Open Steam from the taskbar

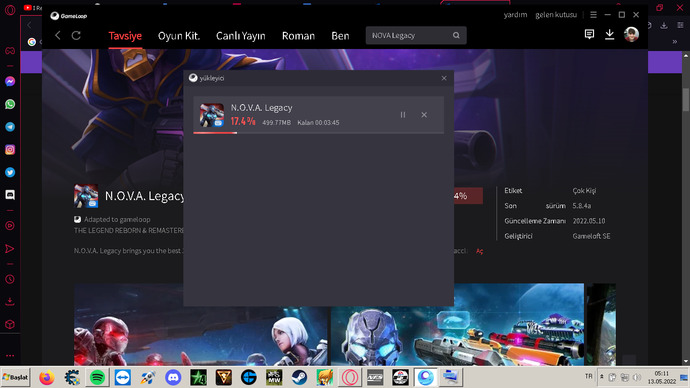click(299, 377)
